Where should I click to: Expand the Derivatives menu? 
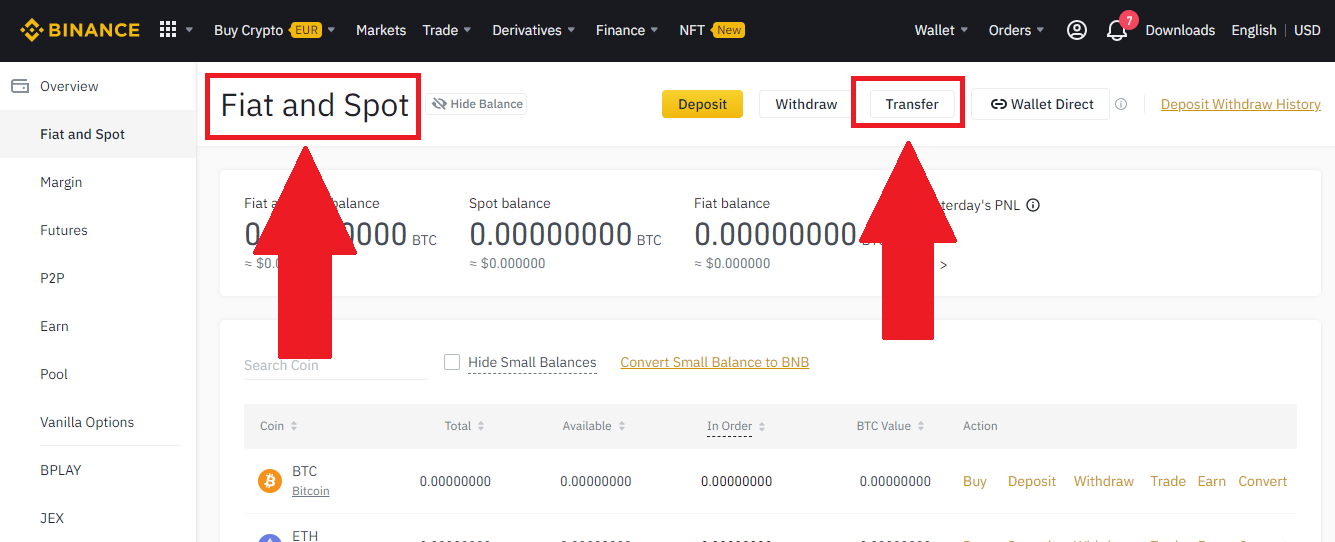[x=534, y=30]
